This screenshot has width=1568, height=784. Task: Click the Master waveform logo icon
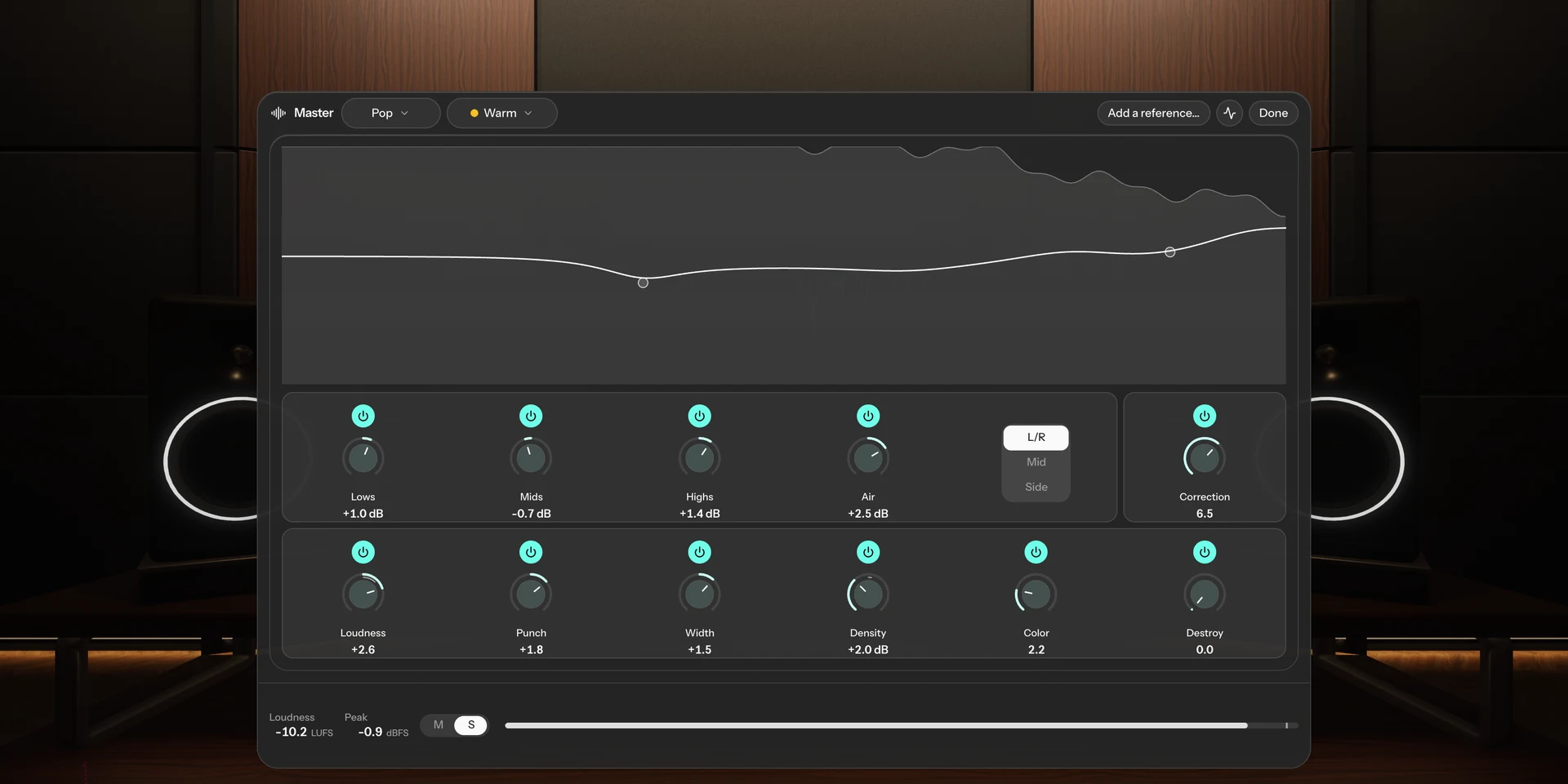(x=278, y=113)
